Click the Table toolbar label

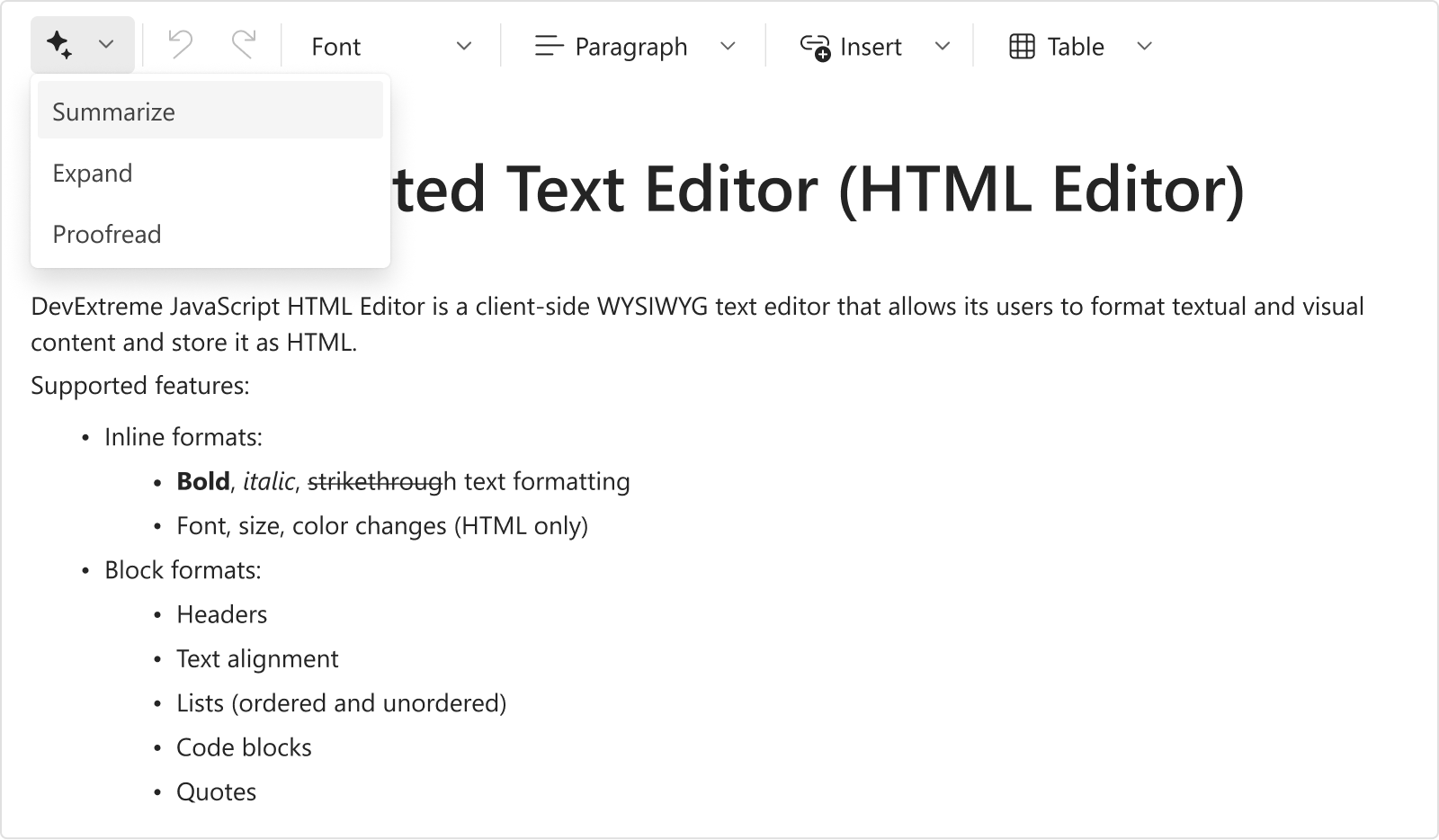1076,47
